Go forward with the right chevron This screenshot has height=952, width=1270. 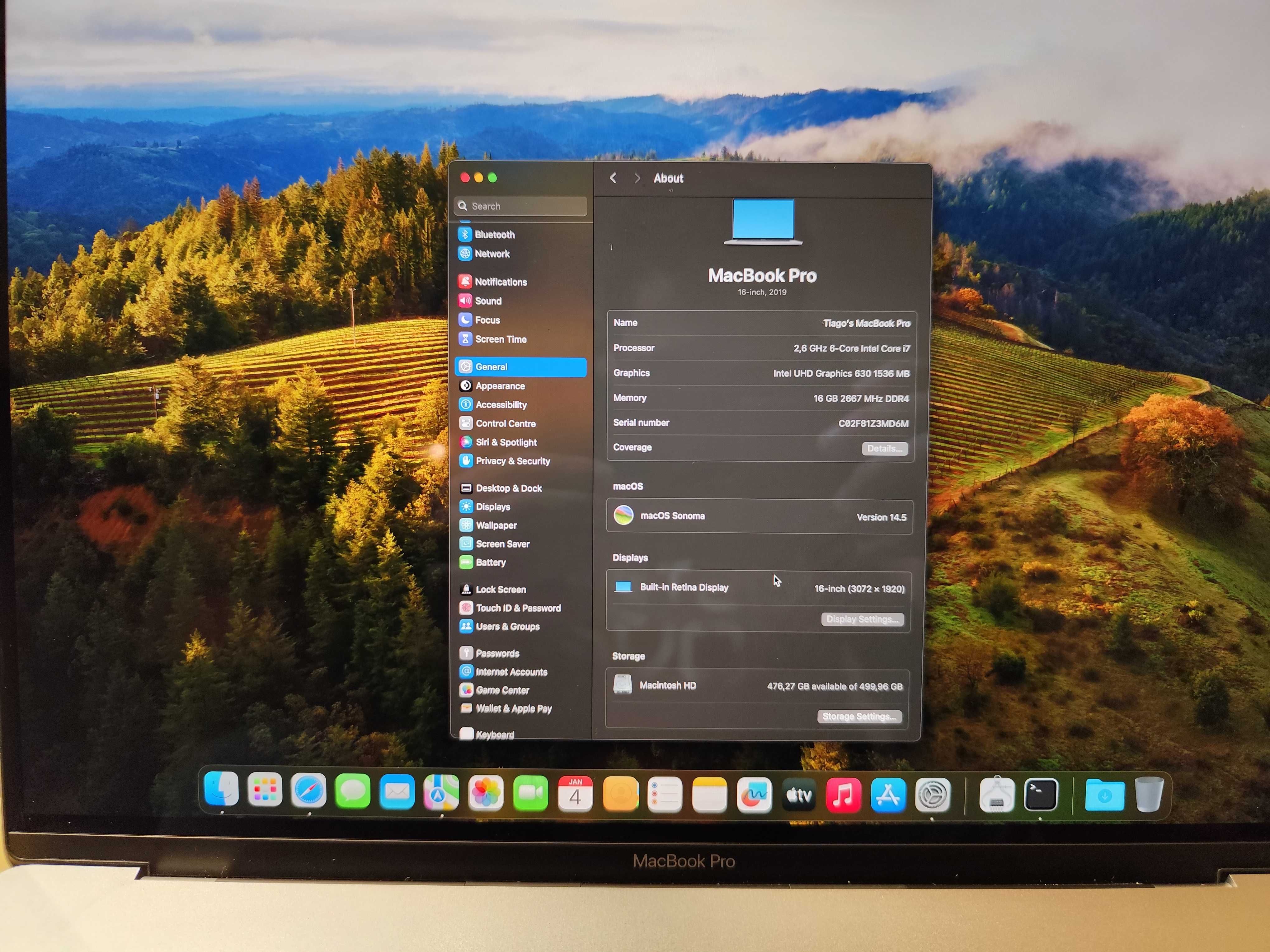coord(637,178)
